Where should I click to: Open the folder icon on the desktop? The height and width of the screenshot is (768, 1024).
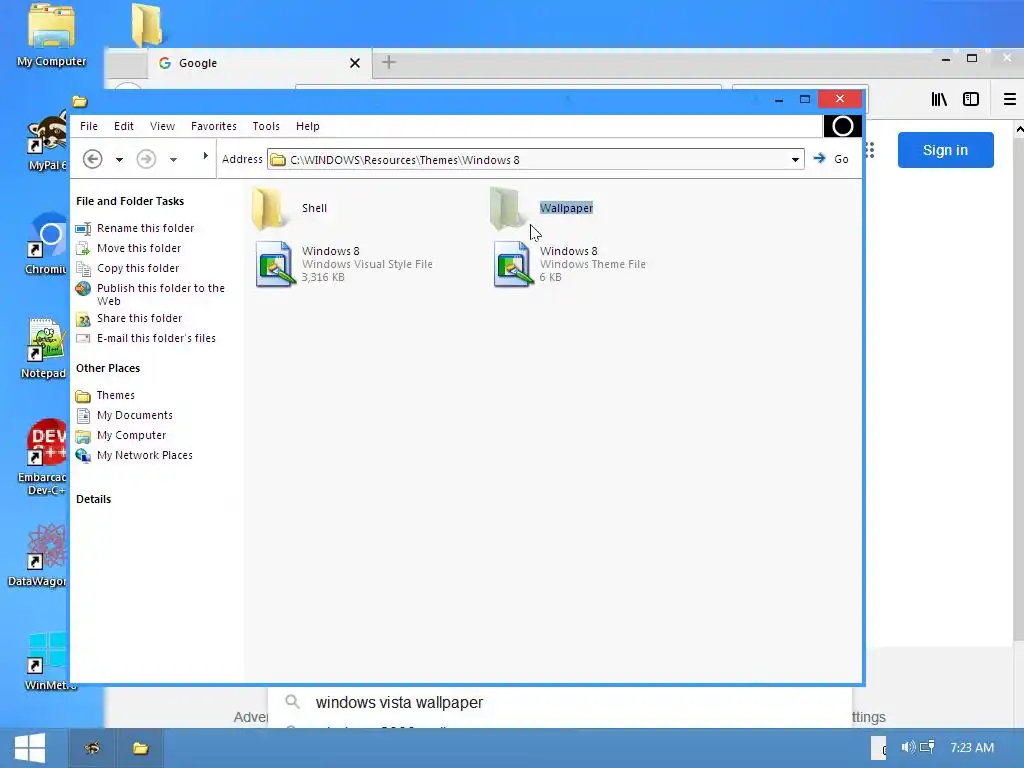point(147,25)
